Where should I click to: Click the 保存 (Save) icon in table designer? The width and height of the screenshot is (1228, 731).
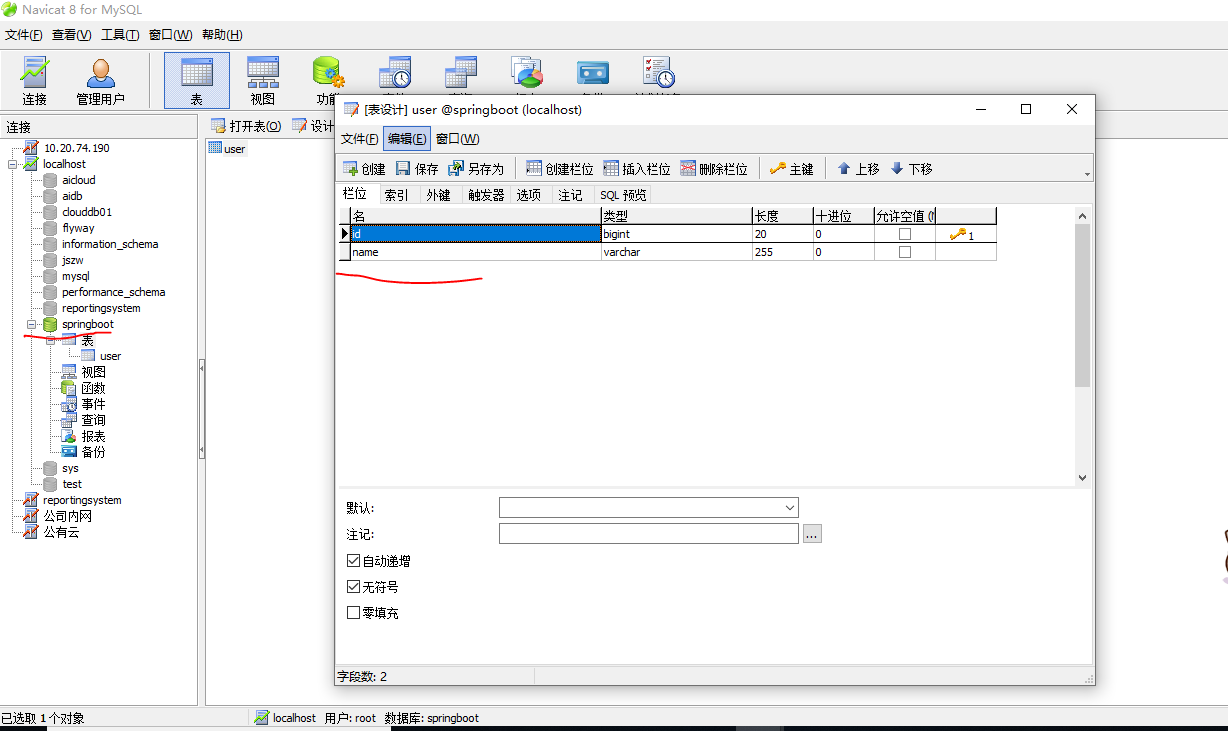point(417,169)
